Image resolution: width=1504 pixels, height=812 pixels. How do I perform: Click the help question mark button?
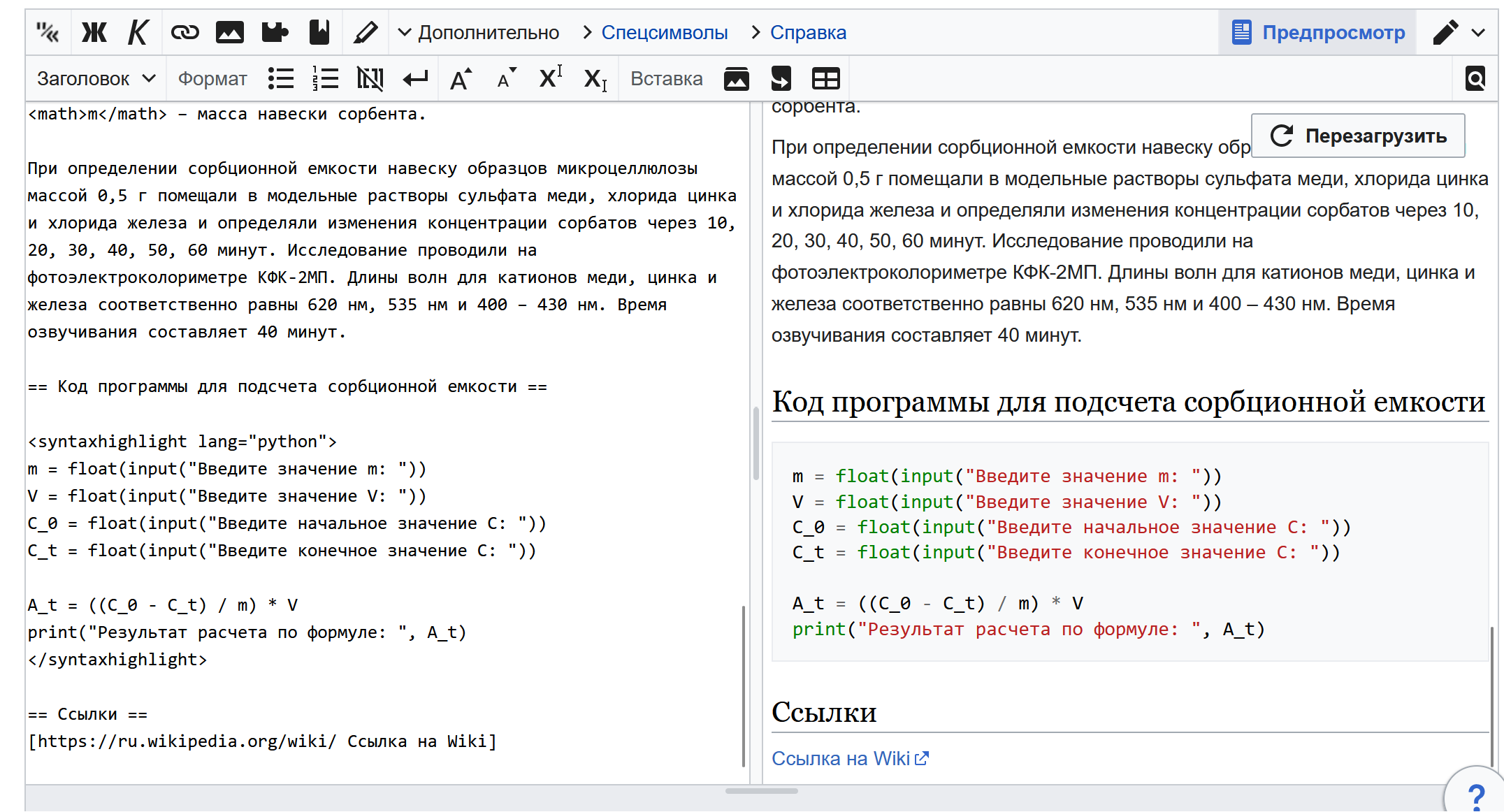[1476, 797]
